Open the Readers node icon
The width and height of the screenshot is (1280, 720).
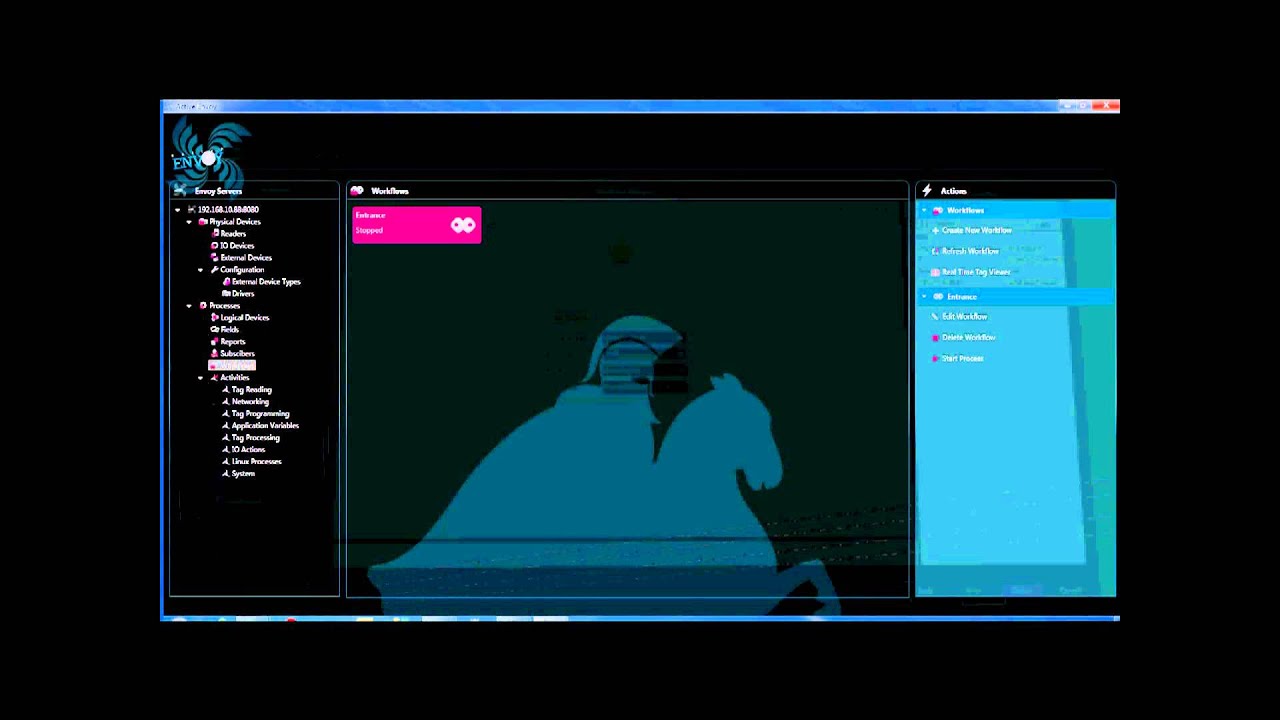(x=214, y=234)
